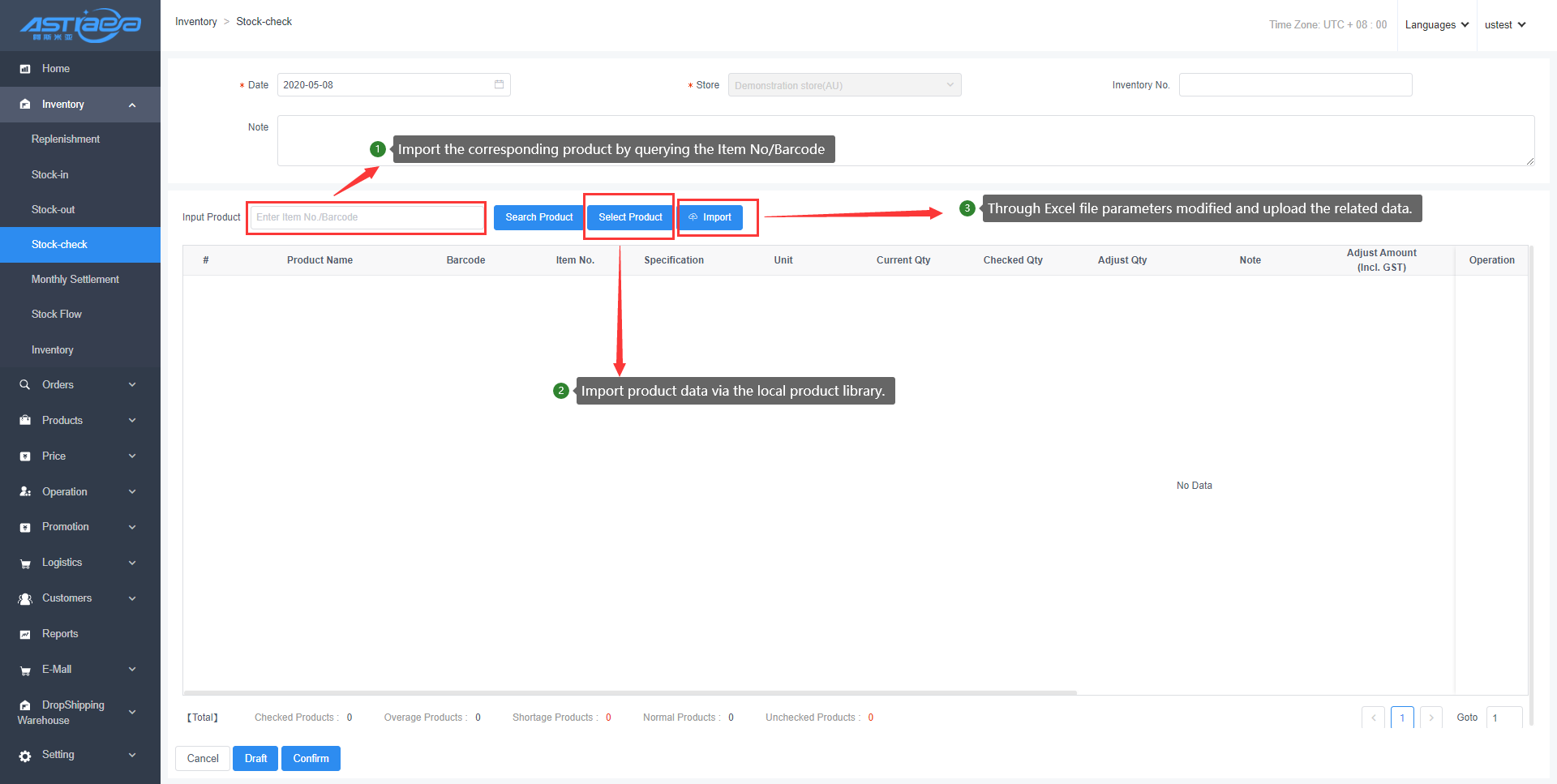1557x784 pixels.
Task: Click the Logistics cart icon
Action: [25, 563]
